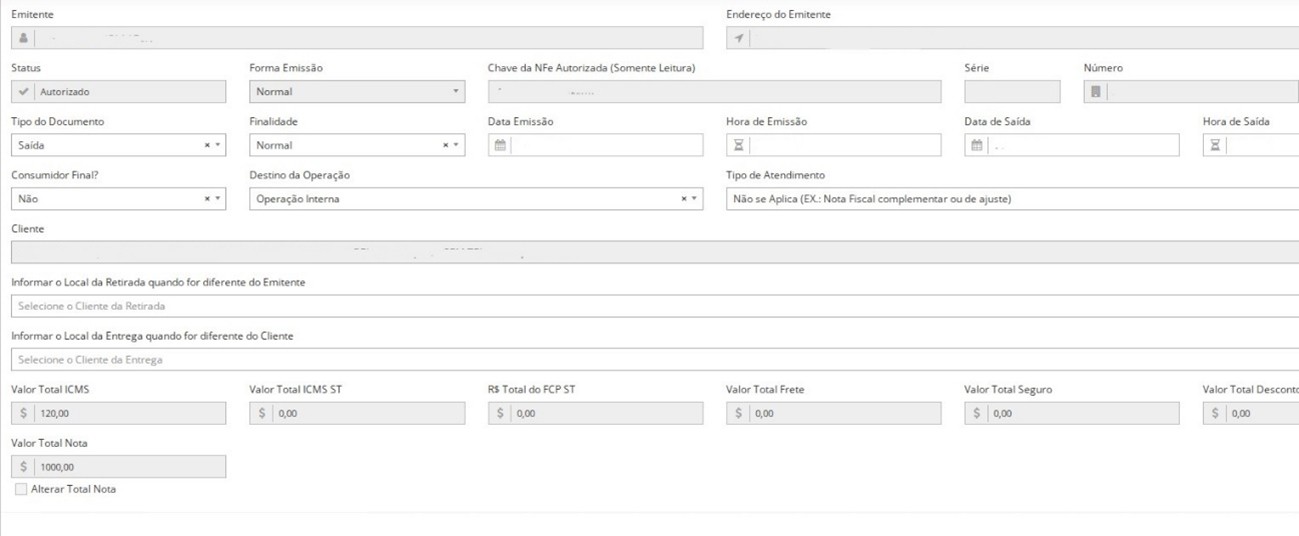Click the Emitente field
1299x536 pixels.
coord(357,38)
